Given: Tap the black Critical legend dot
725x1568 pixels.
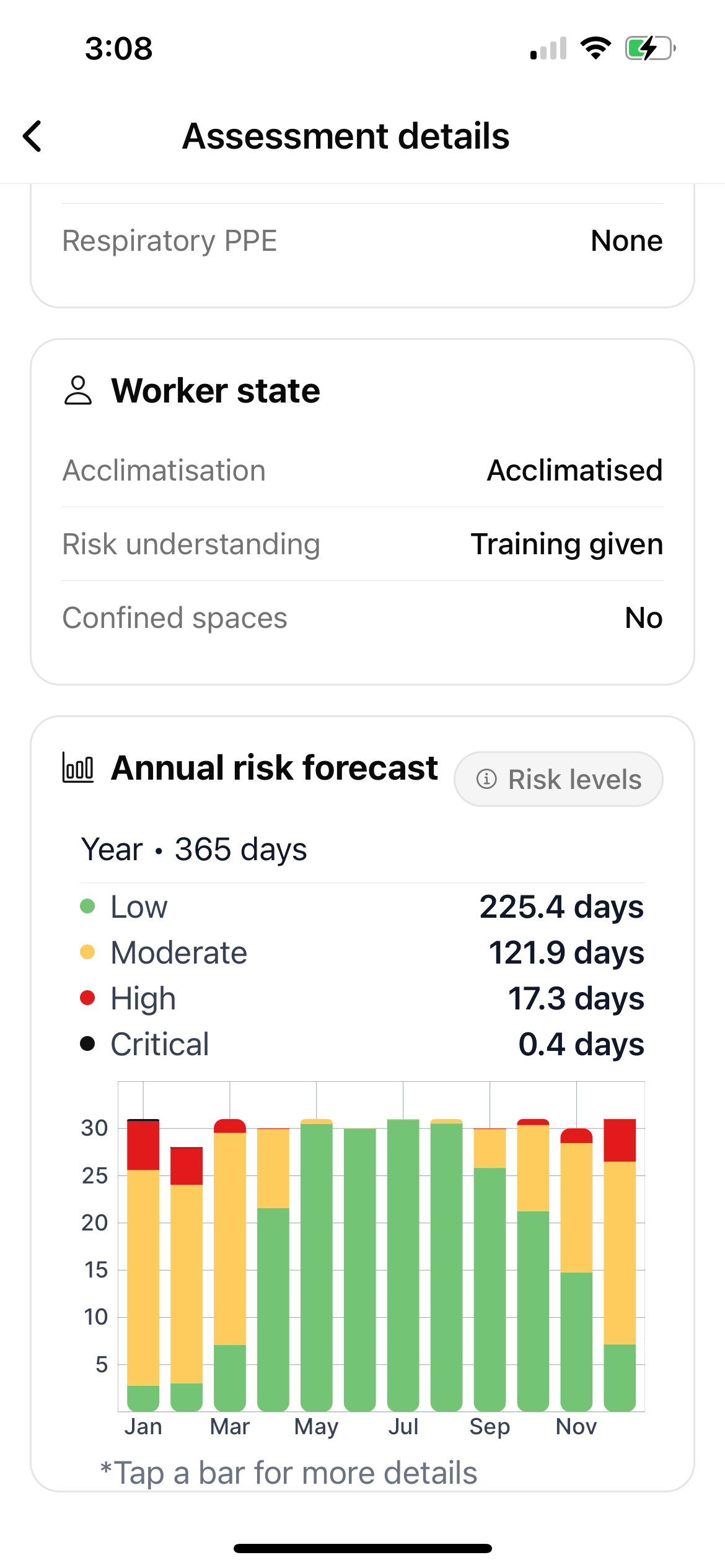Looking at the screenshot, I should (x=87, y=1043).
